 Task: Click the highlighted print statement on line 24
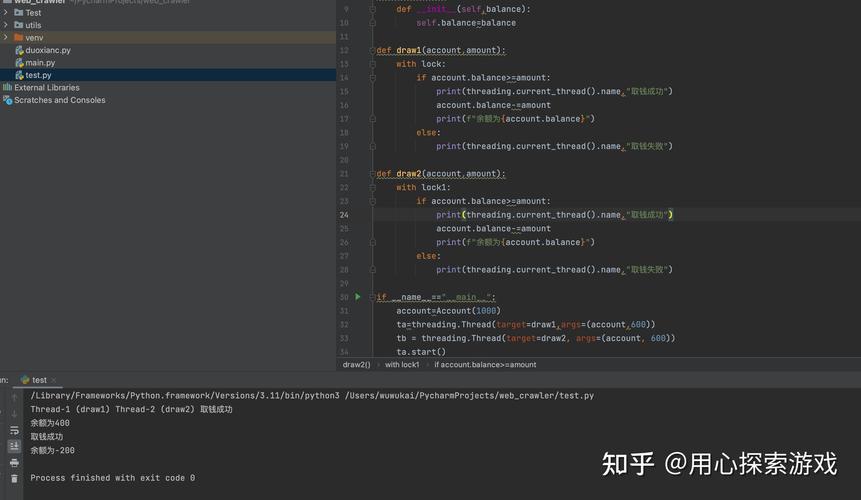pyautogui.click(x=554, y=215)
